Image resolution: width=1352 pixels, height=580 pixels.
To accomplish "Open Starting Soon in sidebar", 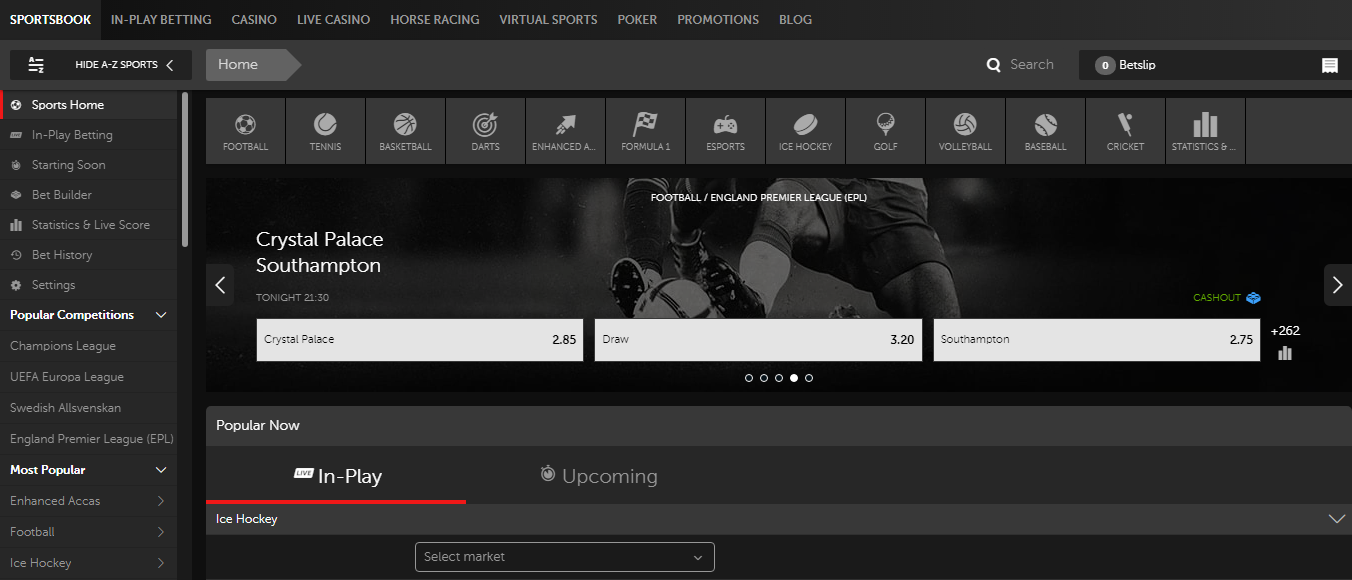I will click(90, 165).
